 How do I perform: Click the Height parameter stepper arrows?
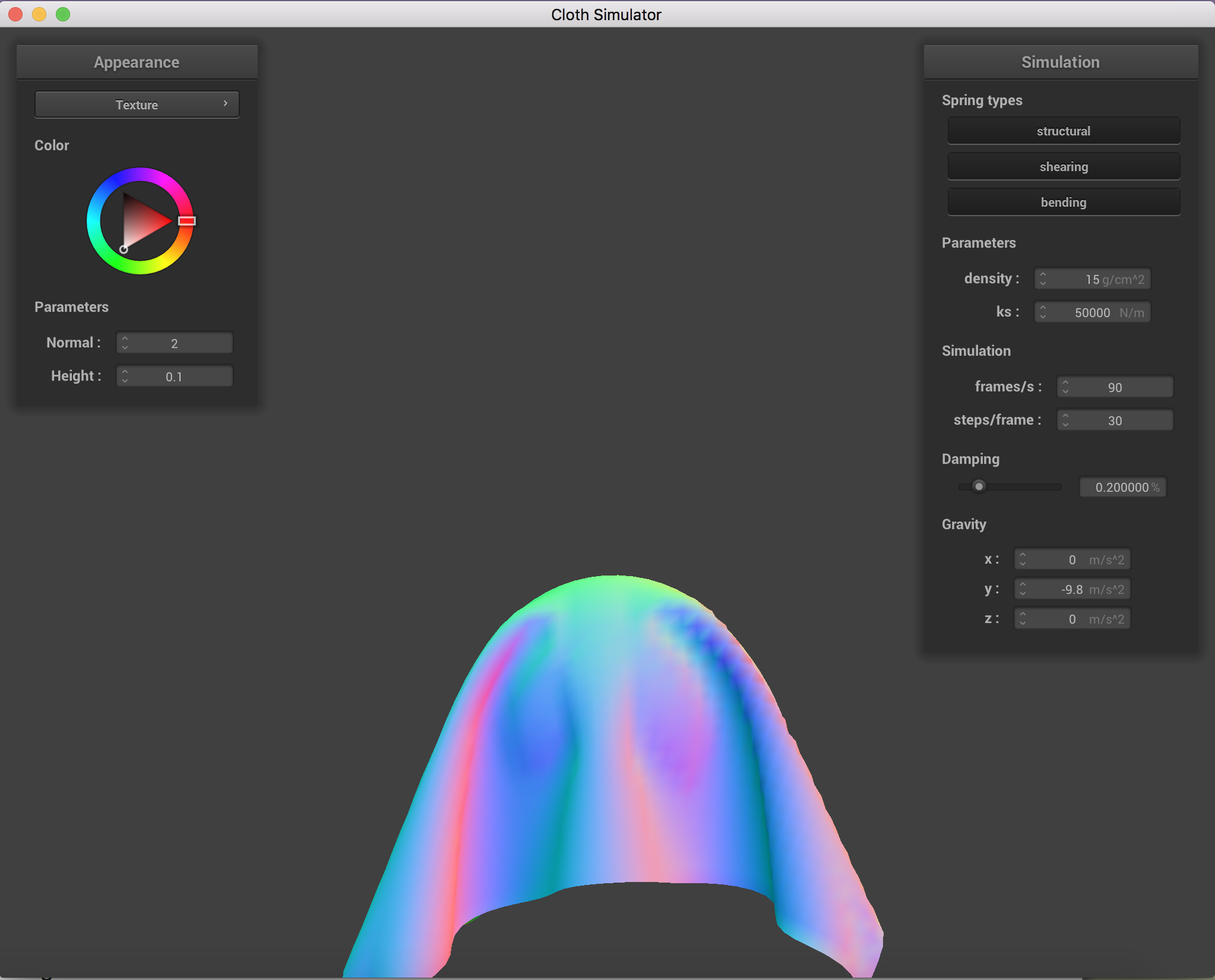click(125, 376)
